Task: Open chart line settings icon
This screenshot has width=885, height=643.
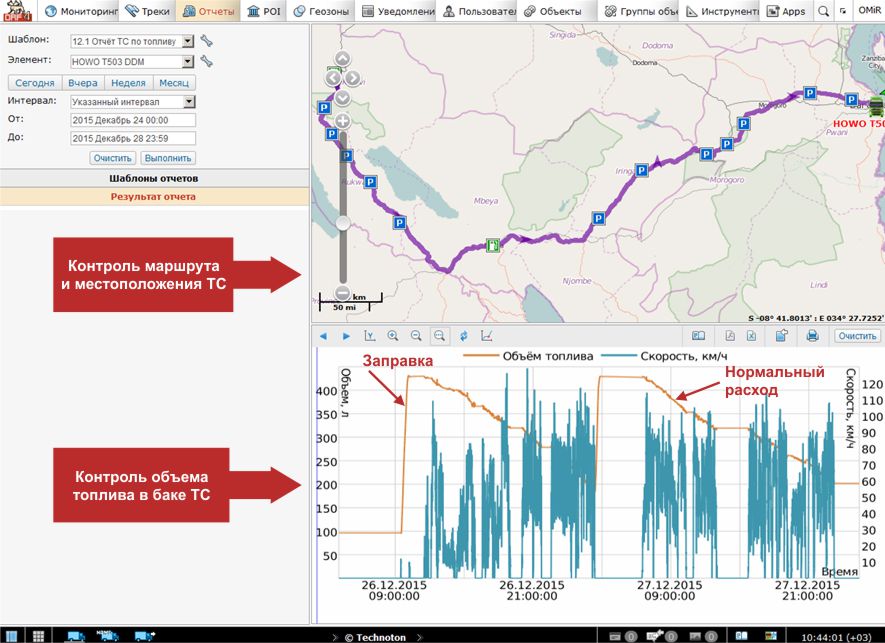Action: pos(487,336)
